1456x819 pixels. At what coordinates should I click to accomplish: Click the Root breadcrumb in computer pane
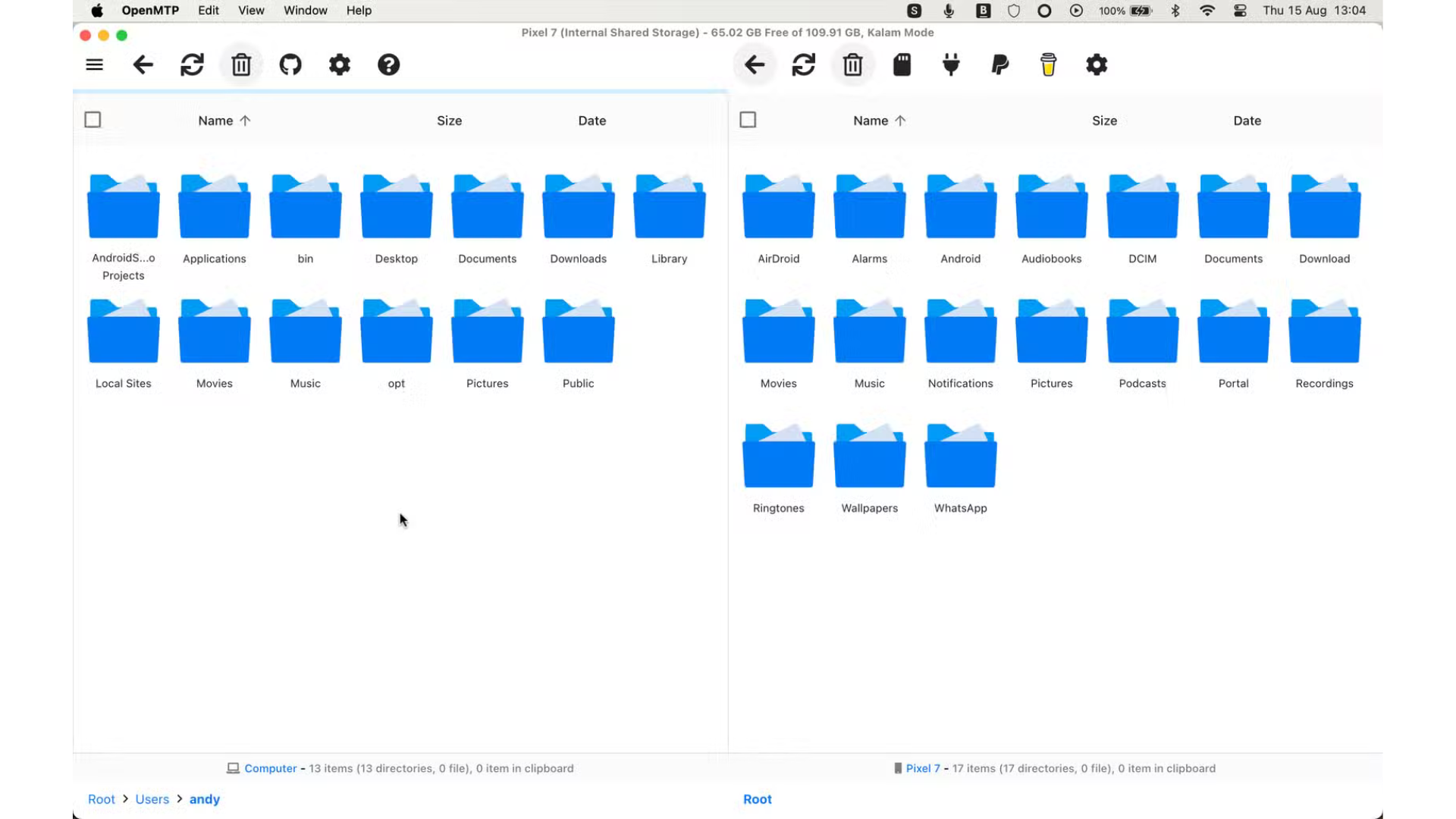(x=101, y=799)
